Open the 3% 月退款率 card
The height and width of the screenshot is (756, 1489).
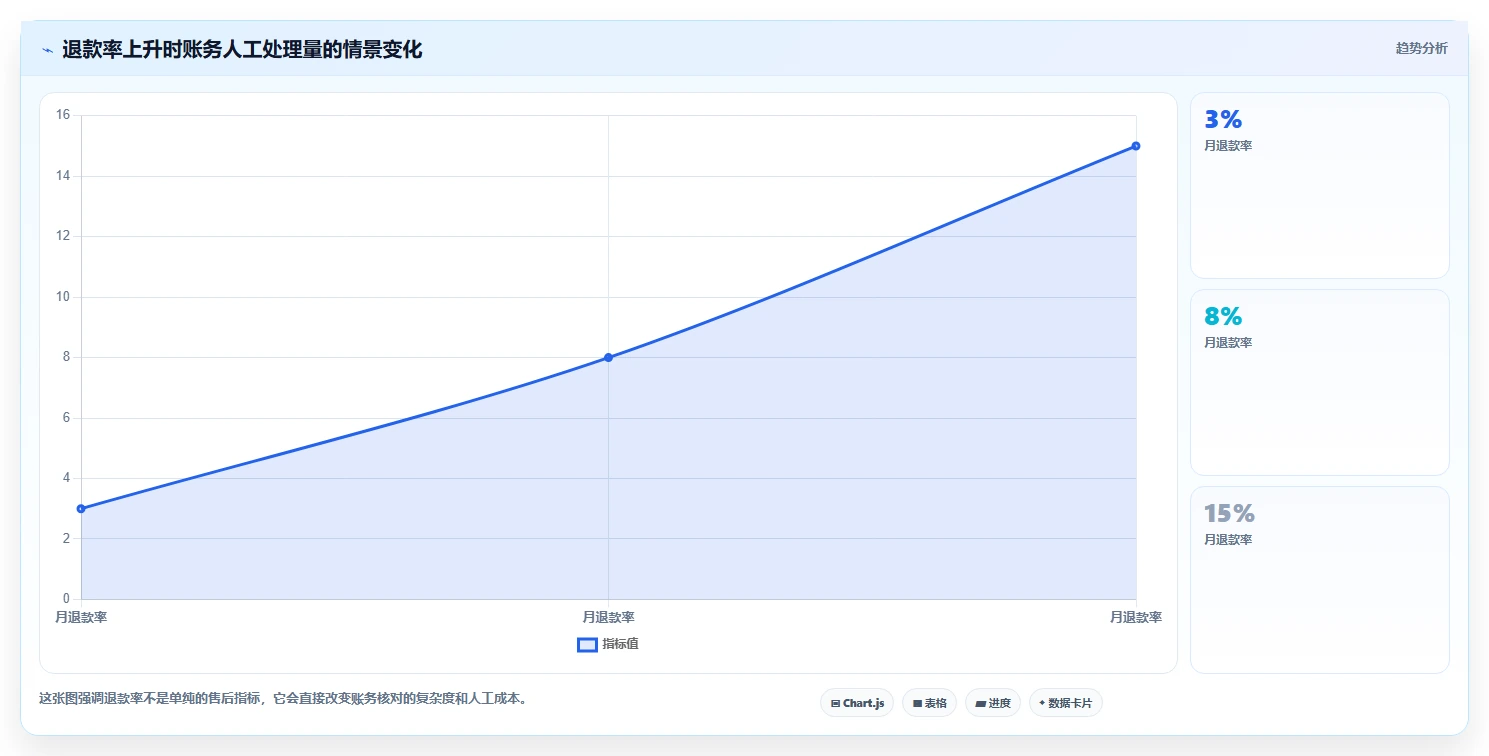point(1319,185)
